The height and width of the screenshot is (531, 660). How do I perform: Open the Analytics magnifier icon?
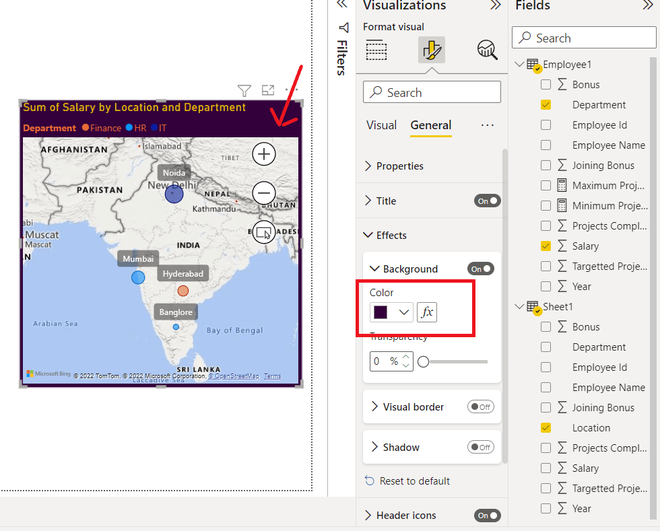pos(487,50)
